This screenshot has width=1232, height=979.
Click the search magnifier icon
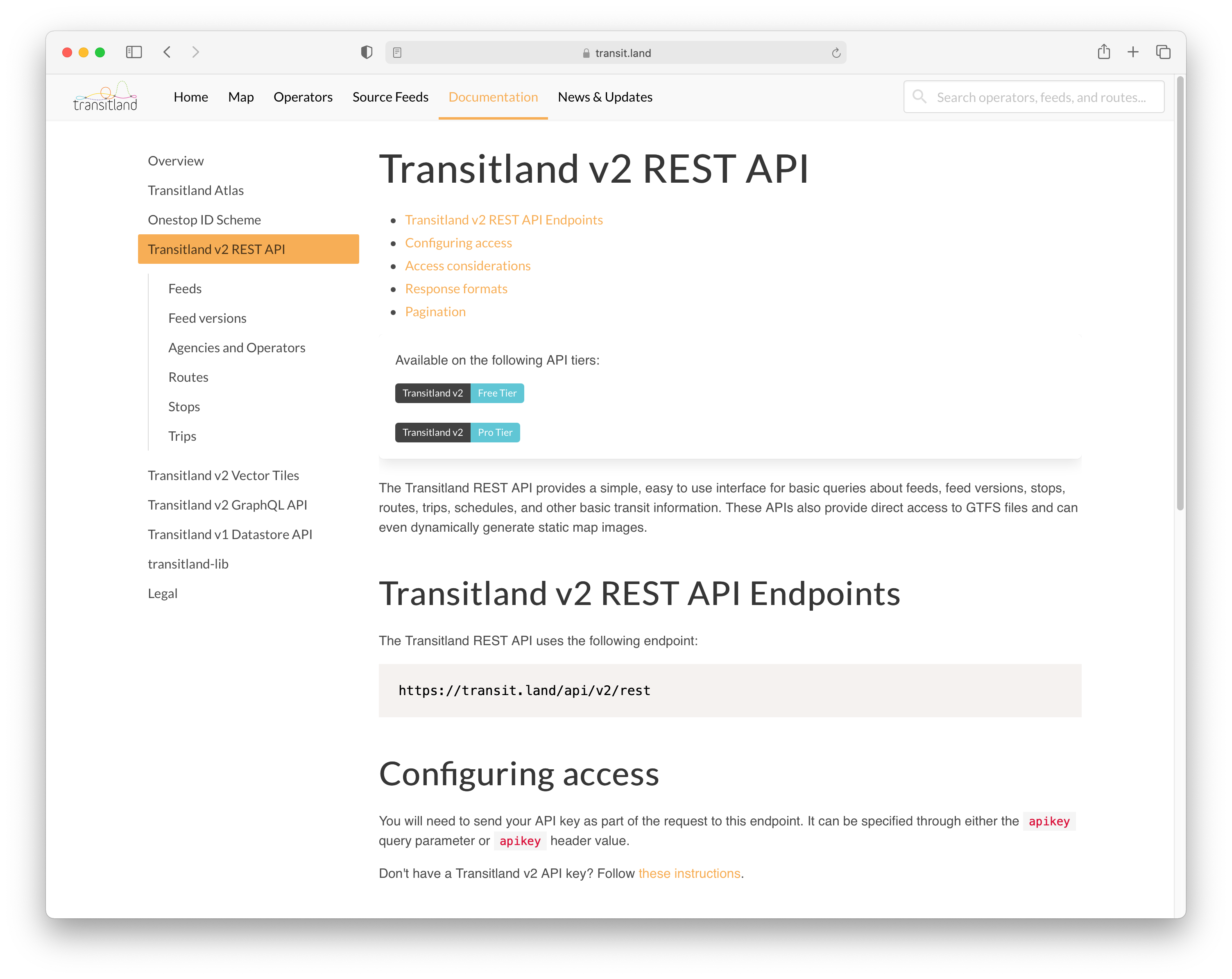919,97
